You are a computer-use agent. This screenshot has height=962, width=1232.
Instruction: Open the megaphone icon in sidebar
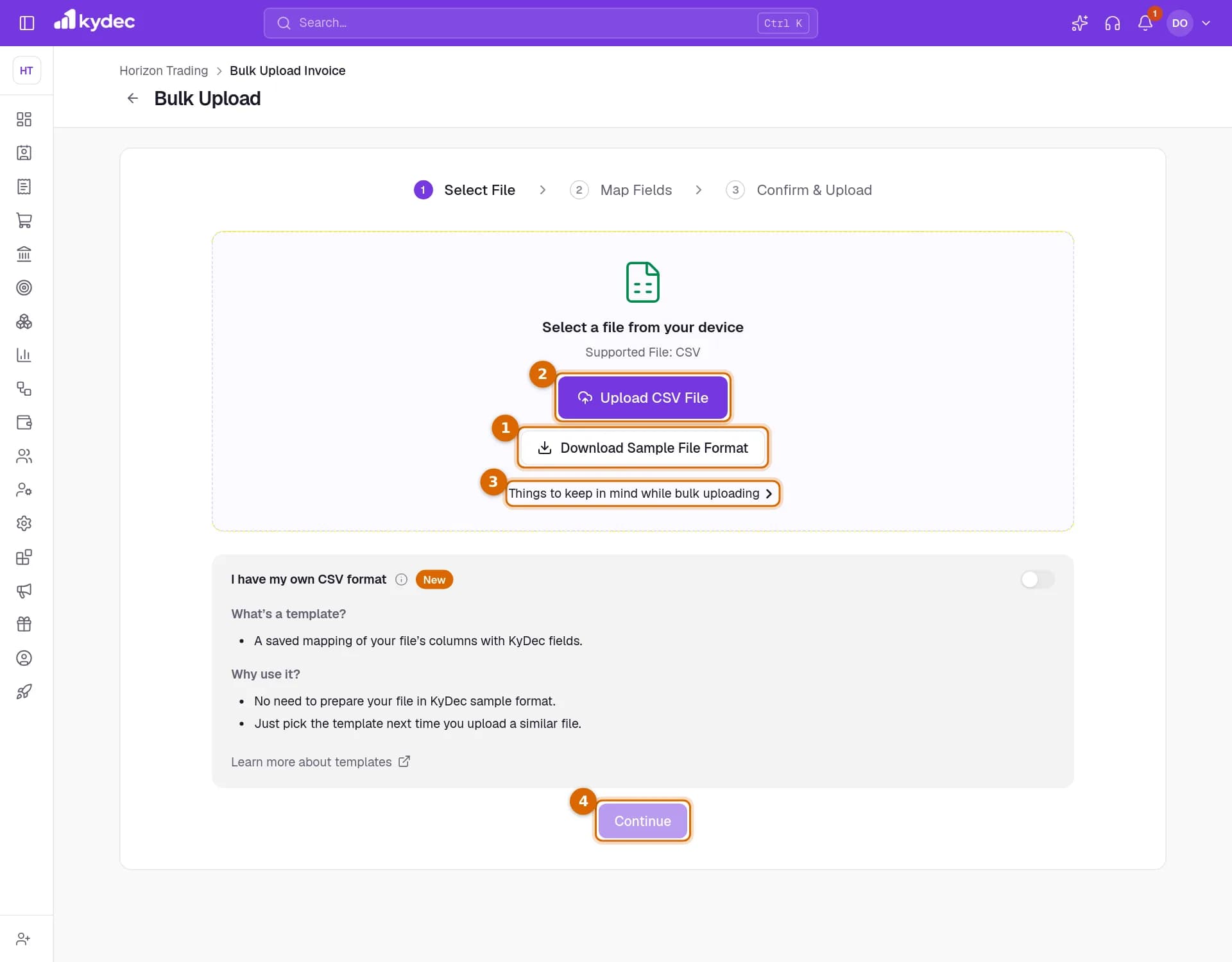[24, 591]
